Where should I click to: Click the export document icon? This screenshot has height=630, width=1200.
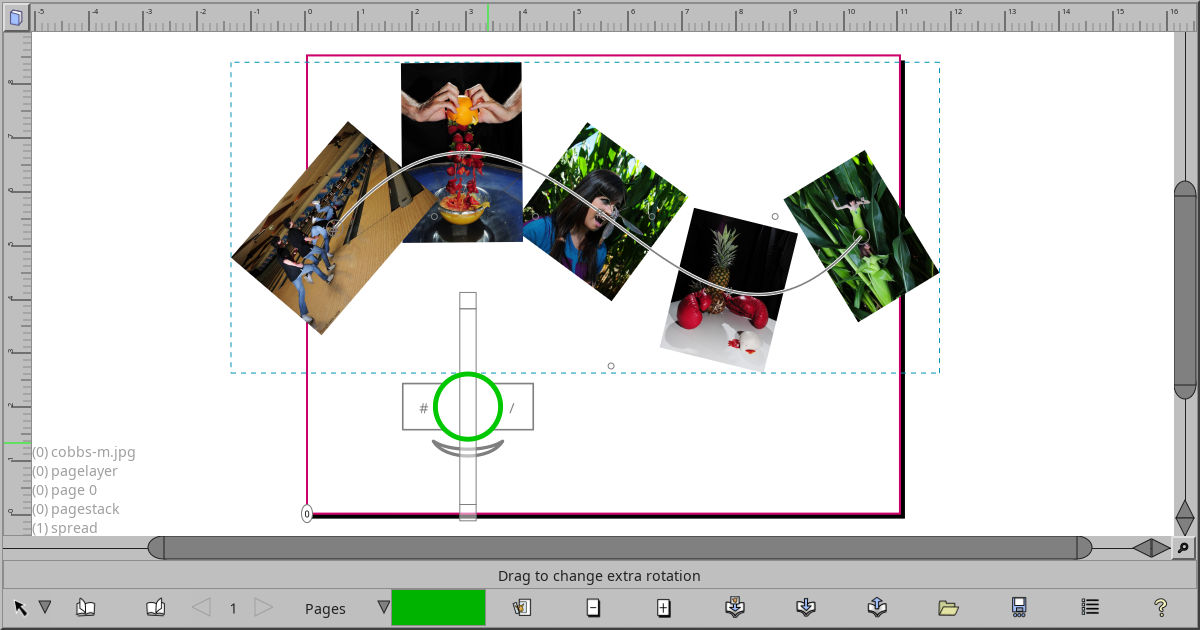877,606
